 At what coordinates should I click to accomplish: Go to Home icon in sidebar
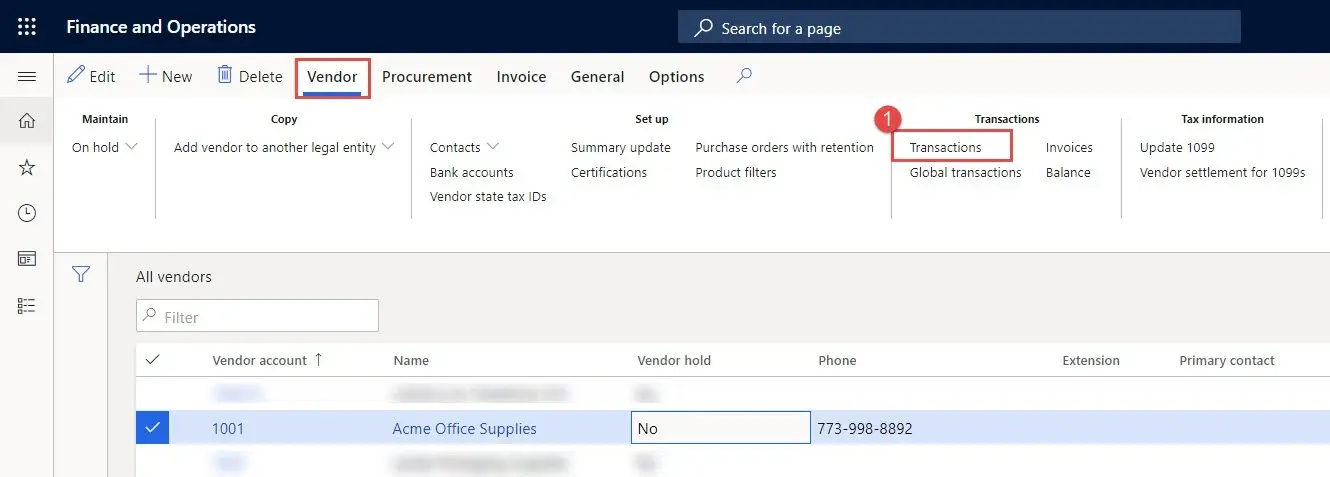(27, 121)
